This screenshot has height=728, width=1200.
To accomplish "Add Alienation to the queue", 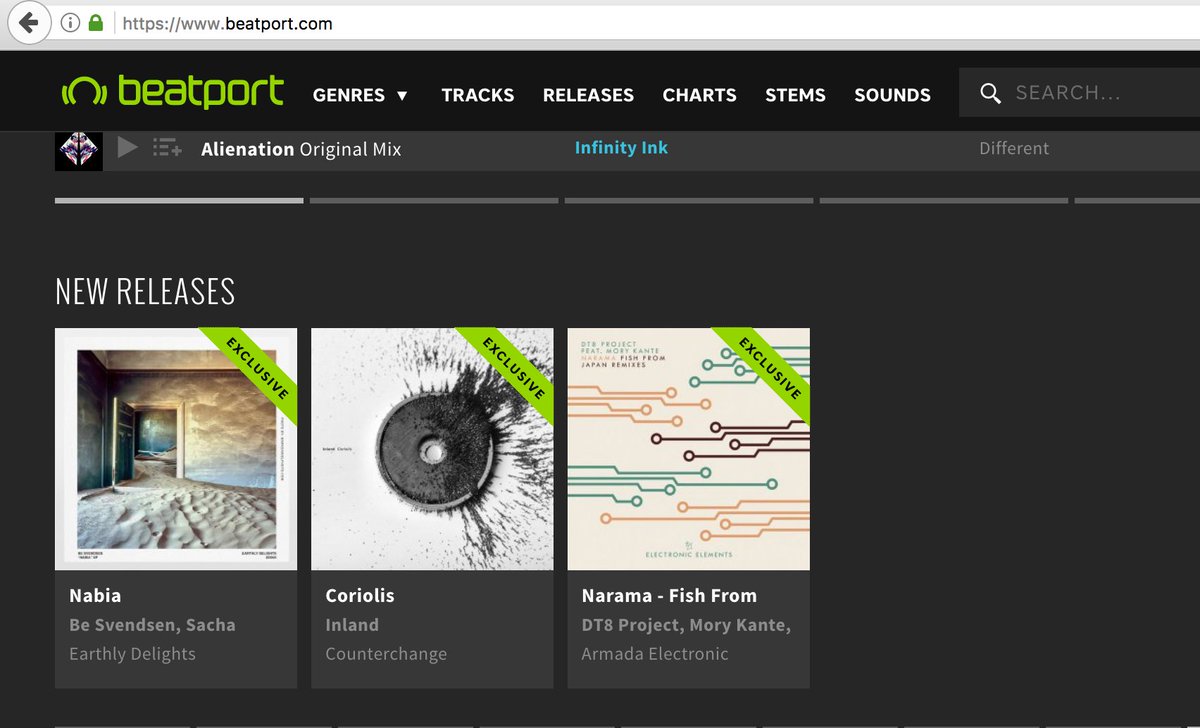I will tap(167, 148).
